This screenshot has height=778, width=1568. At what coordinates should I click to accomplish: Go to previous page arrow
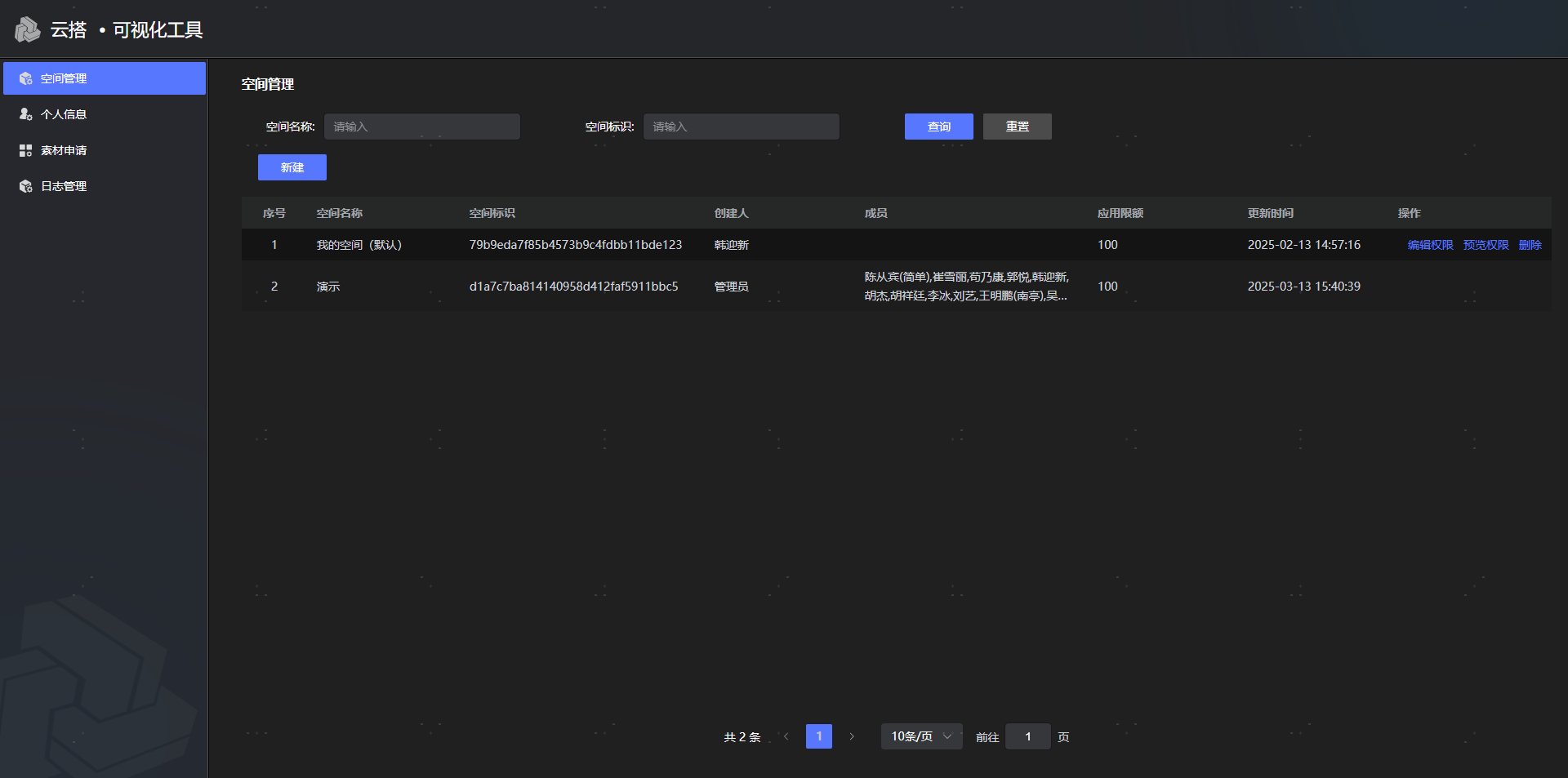pyautogui.click(x=786, y=736)
